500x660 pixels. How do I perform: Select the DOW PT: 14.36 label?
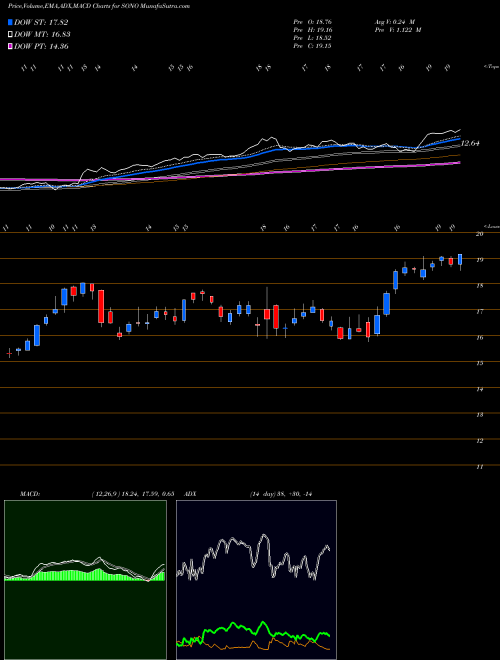41,47
